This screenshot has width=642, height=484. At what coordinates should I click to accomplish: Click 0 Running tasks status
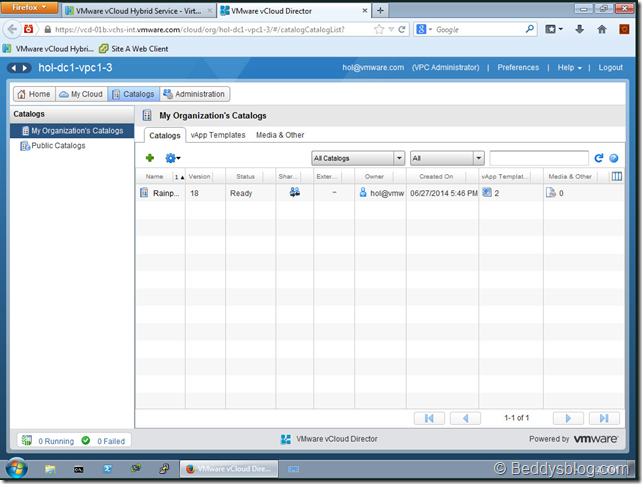56,441
